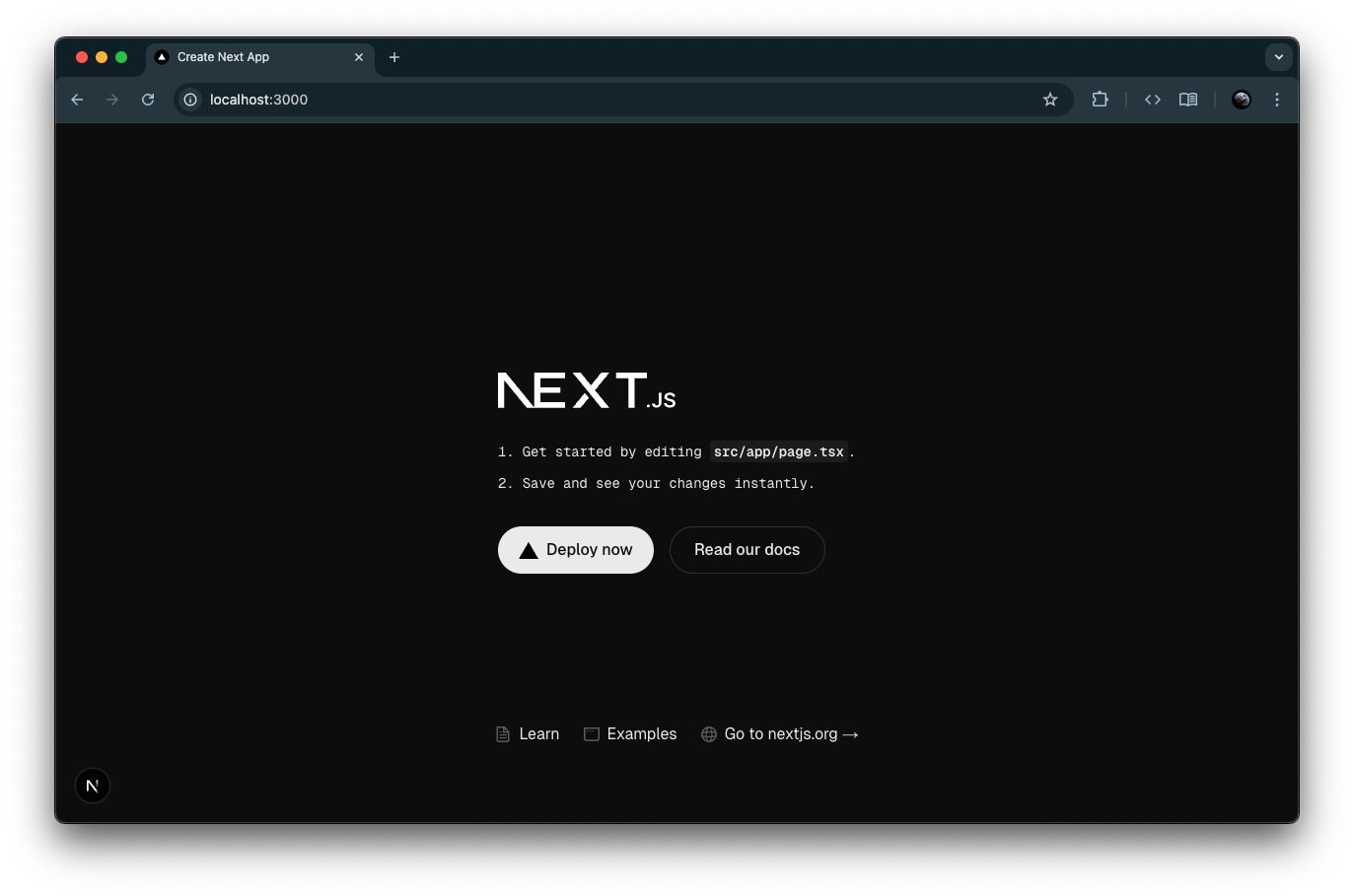The image size is (1354, 896).
Task: Open the Examples link
Action: [x=630, y=734]
